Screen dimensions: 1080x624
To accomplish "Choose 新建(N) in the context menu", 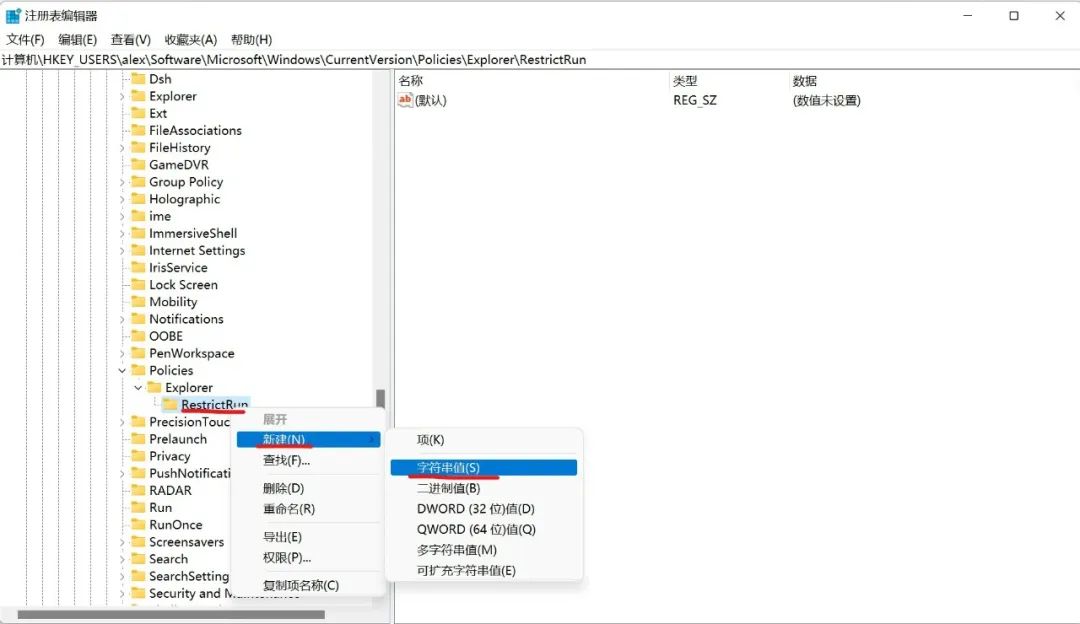I will coord(309,439).
